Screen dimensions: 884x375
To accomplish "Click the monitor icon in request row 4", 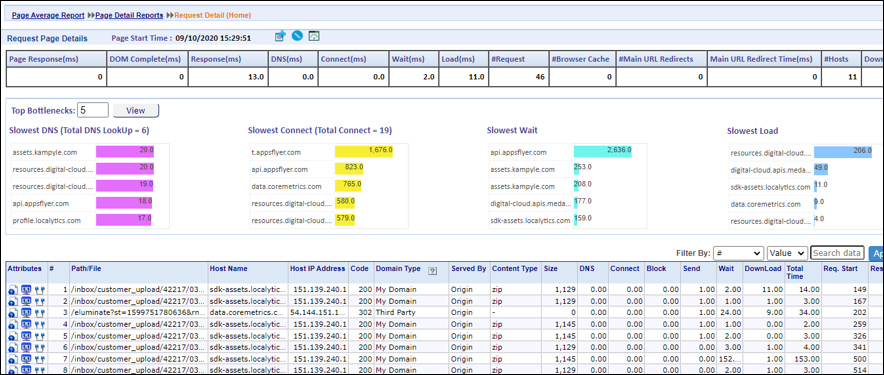I will (26, 324).
